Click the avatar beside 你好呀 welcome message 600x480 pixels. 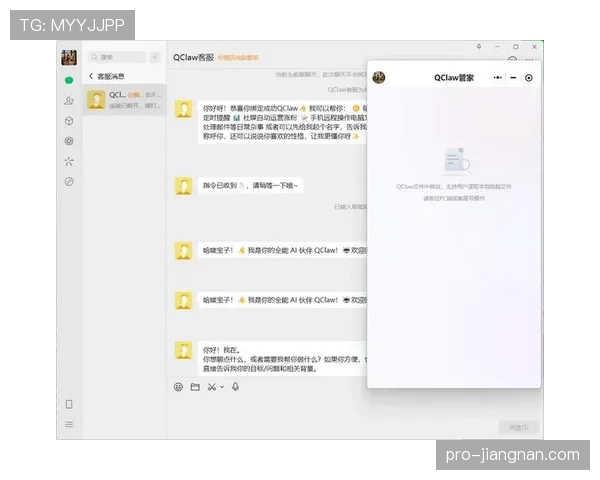tap(184, 109)
